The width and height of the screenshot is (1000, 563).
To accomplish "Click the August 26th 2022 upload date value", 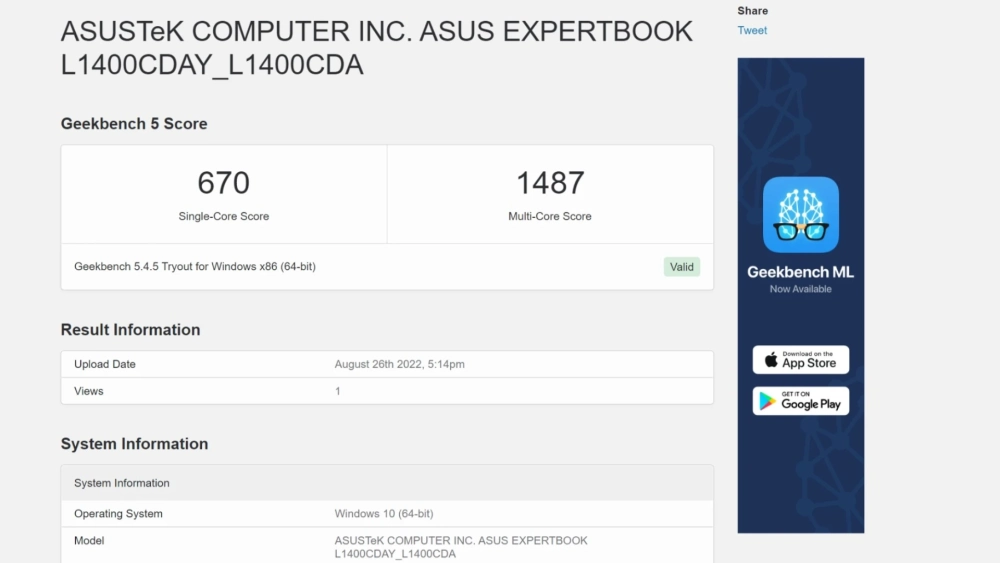I will pyautogui.click(x=399, y=364).
